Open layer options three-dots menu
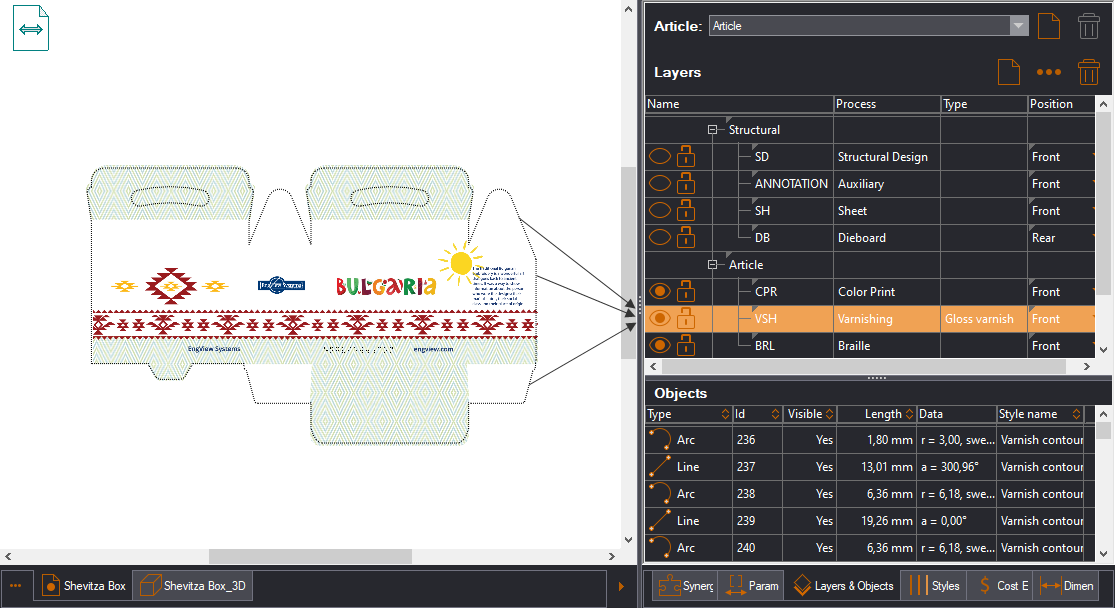 (1048, 72)
